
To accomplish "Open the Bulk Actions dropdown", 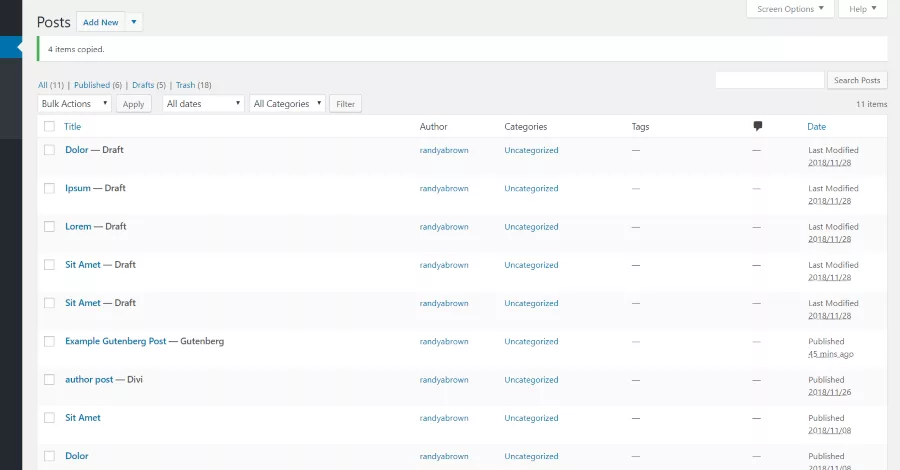I will coord(74,104).
